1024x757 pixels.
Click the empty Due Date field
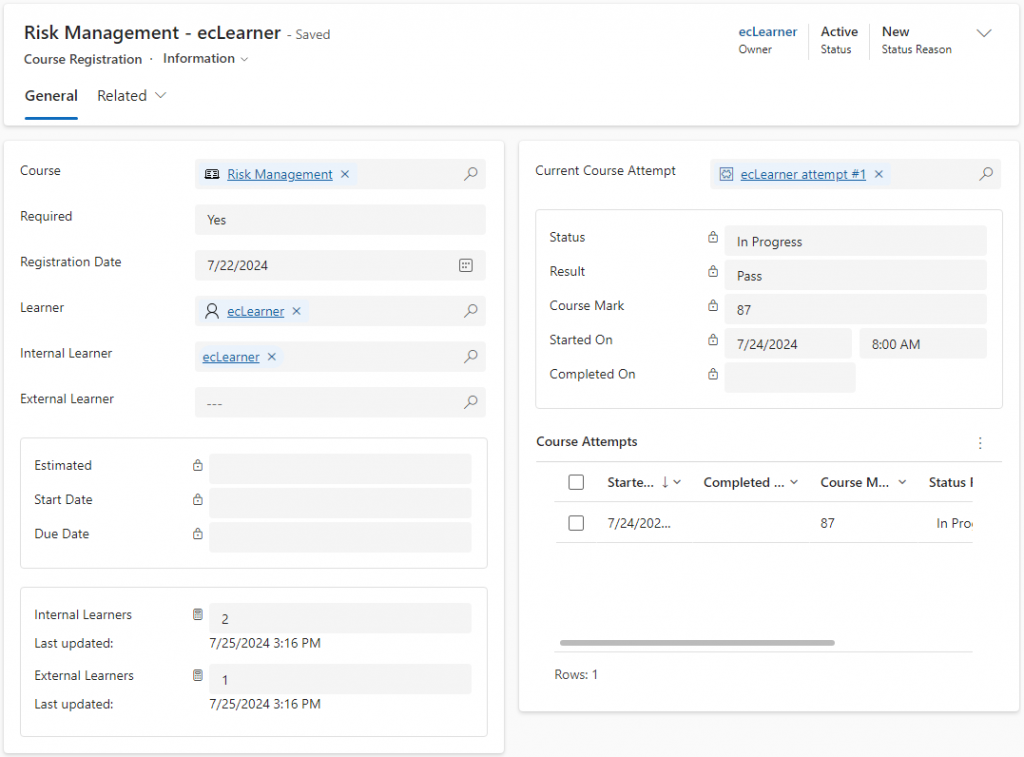tap(340, 538)
